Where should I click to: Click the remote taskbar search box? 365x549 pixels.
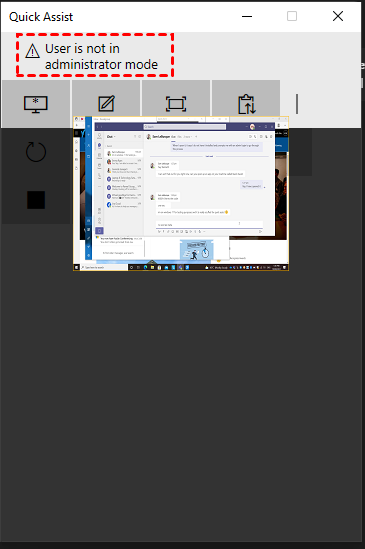coord(104,267)
